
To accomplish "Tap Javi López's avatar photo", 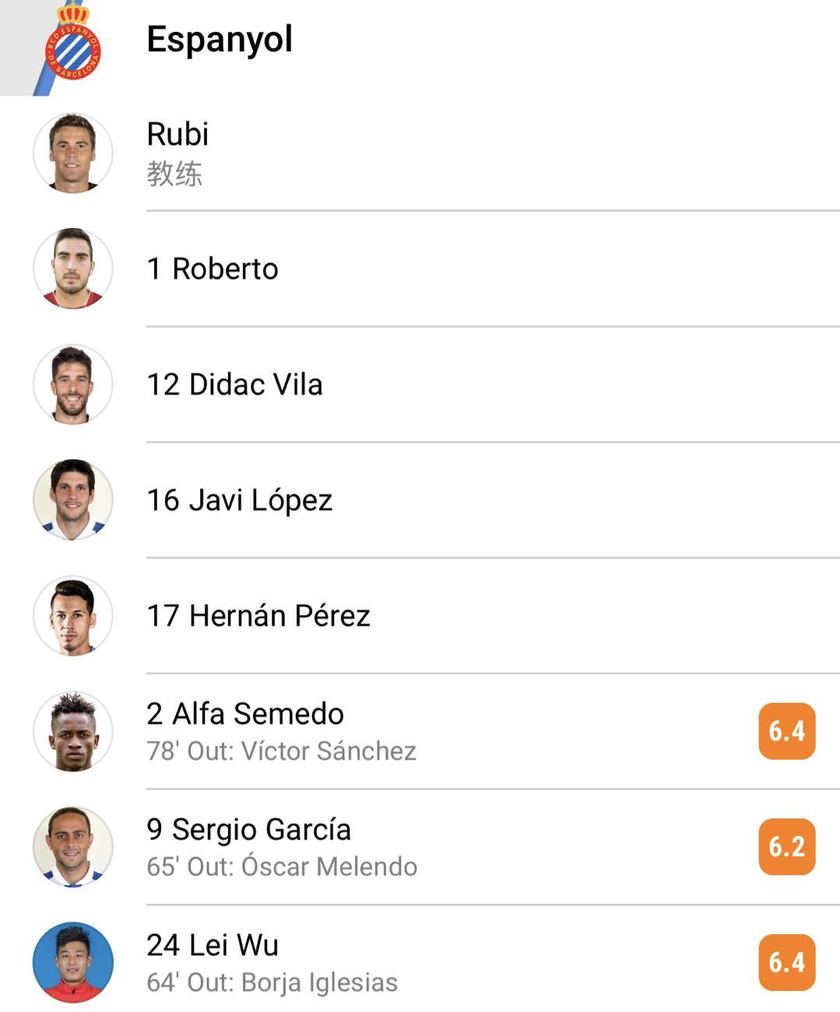I will click(73, 500).
